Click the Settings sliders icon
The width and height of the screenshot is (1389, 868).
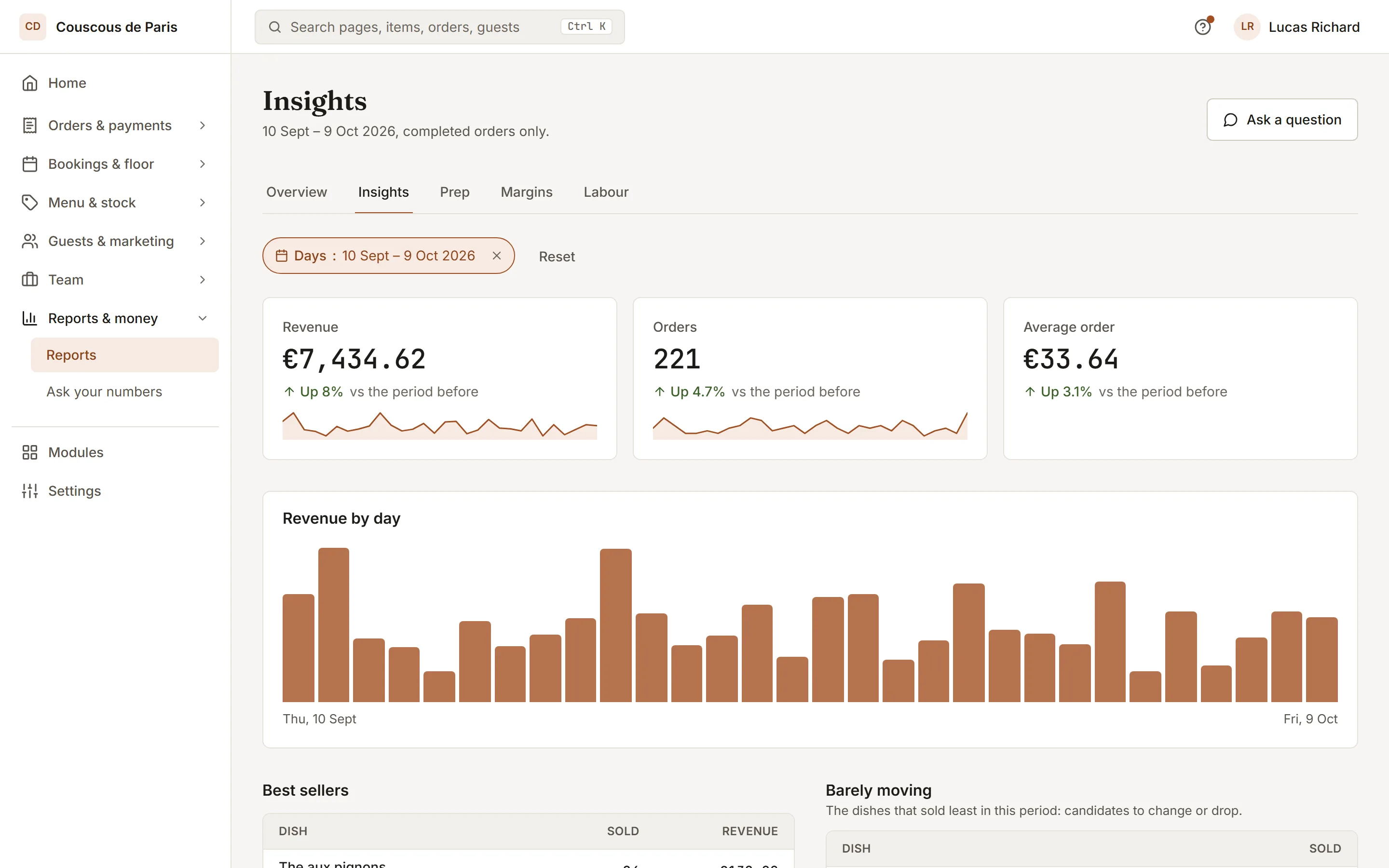tap(30, 491)
